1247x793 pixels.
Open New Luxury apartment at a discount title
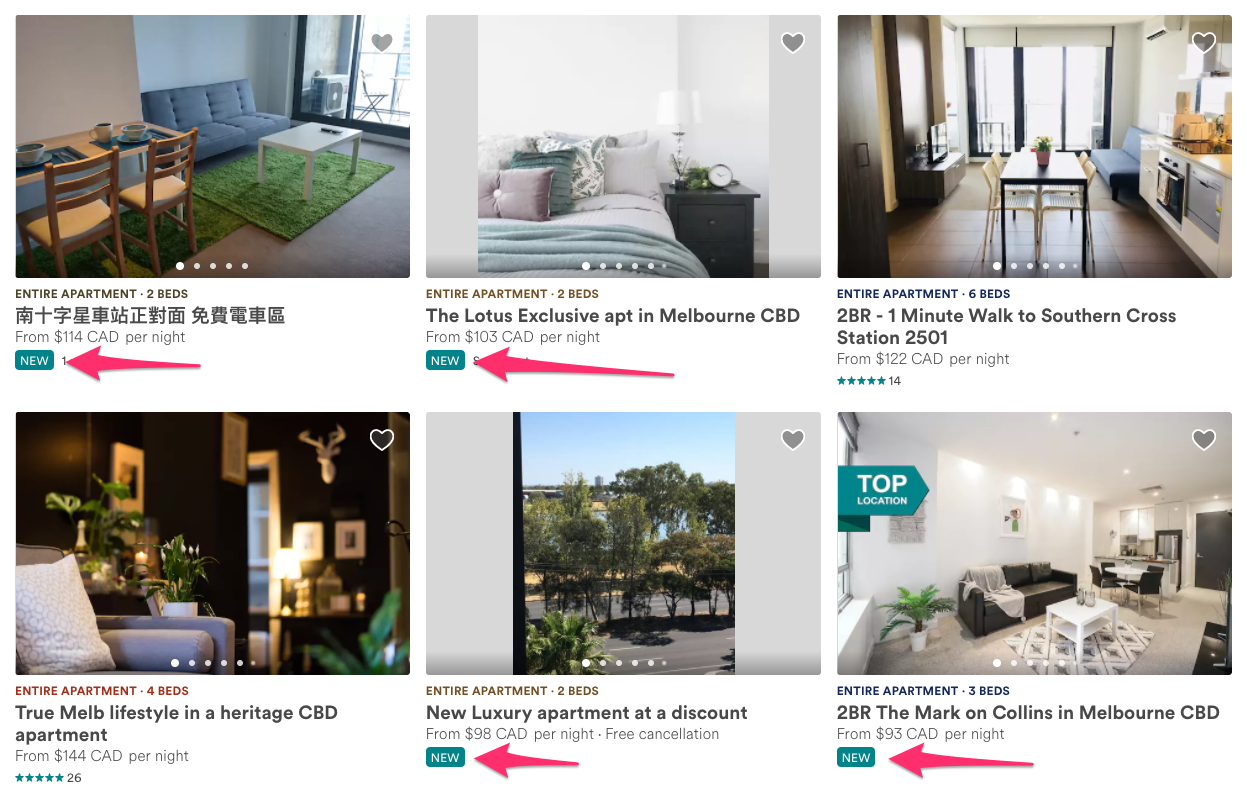(587, 712)
